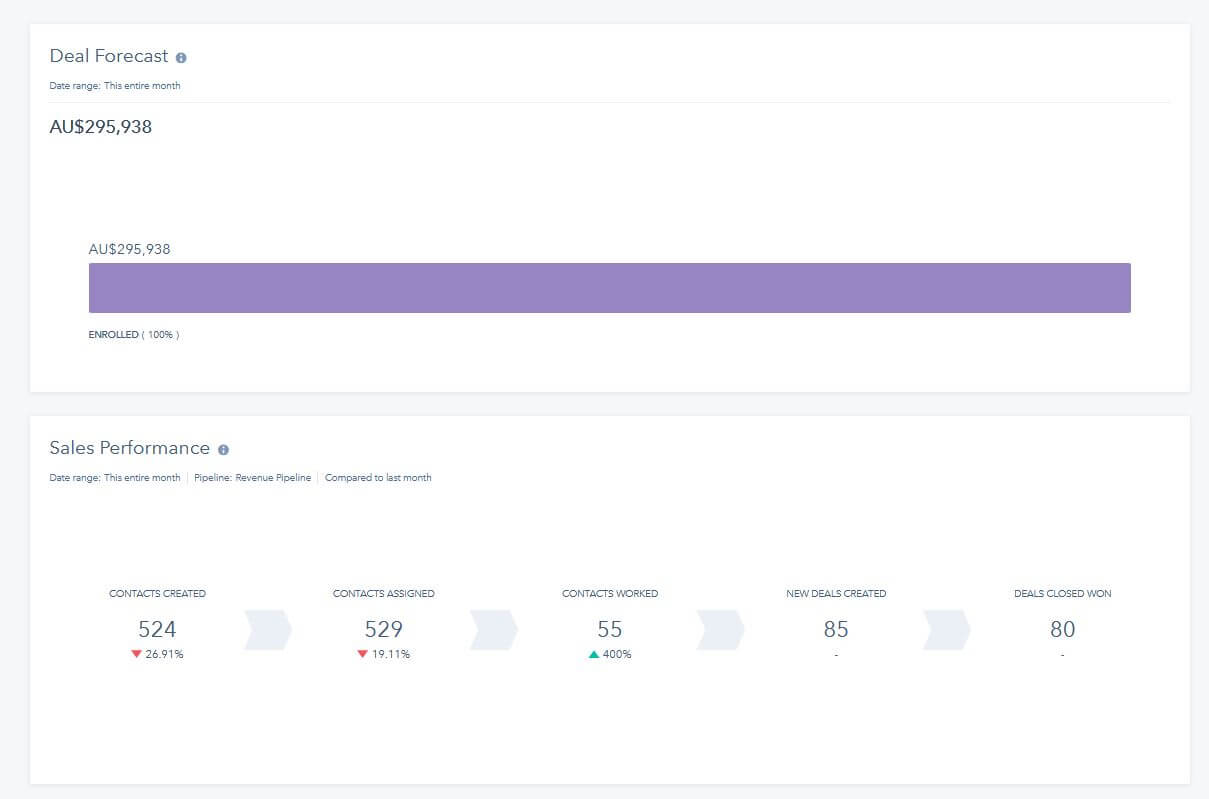This screenshot has height=799, width=1209.
Task: Click the chevron between Contacts Assigned and Contacts Worked
Action: pos(494,630)
